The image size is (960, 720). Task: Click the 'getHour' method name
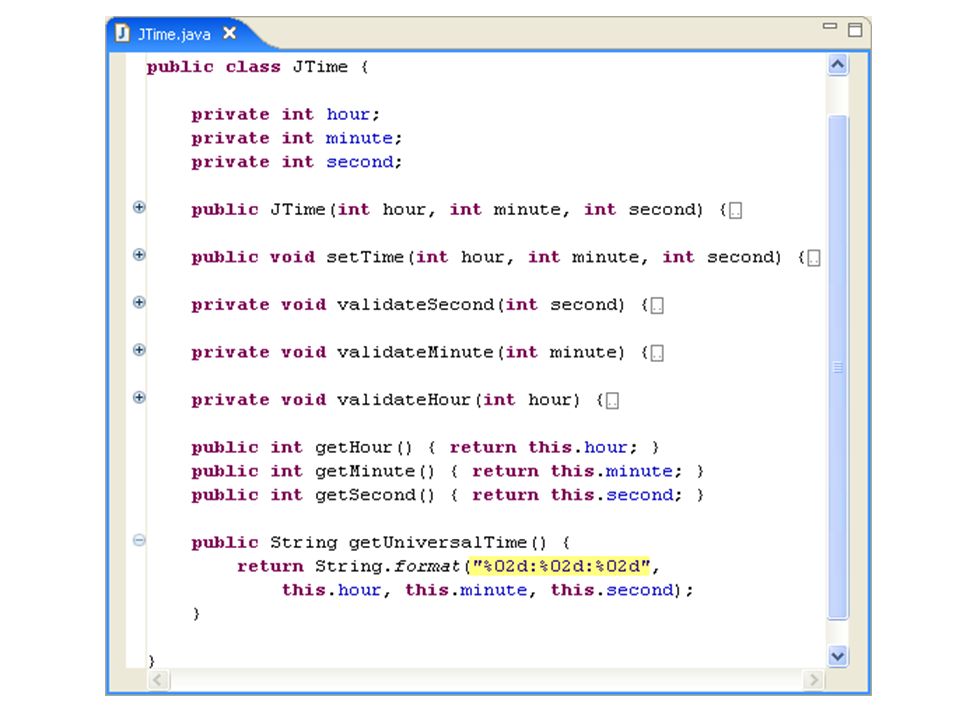coord(353,448)
